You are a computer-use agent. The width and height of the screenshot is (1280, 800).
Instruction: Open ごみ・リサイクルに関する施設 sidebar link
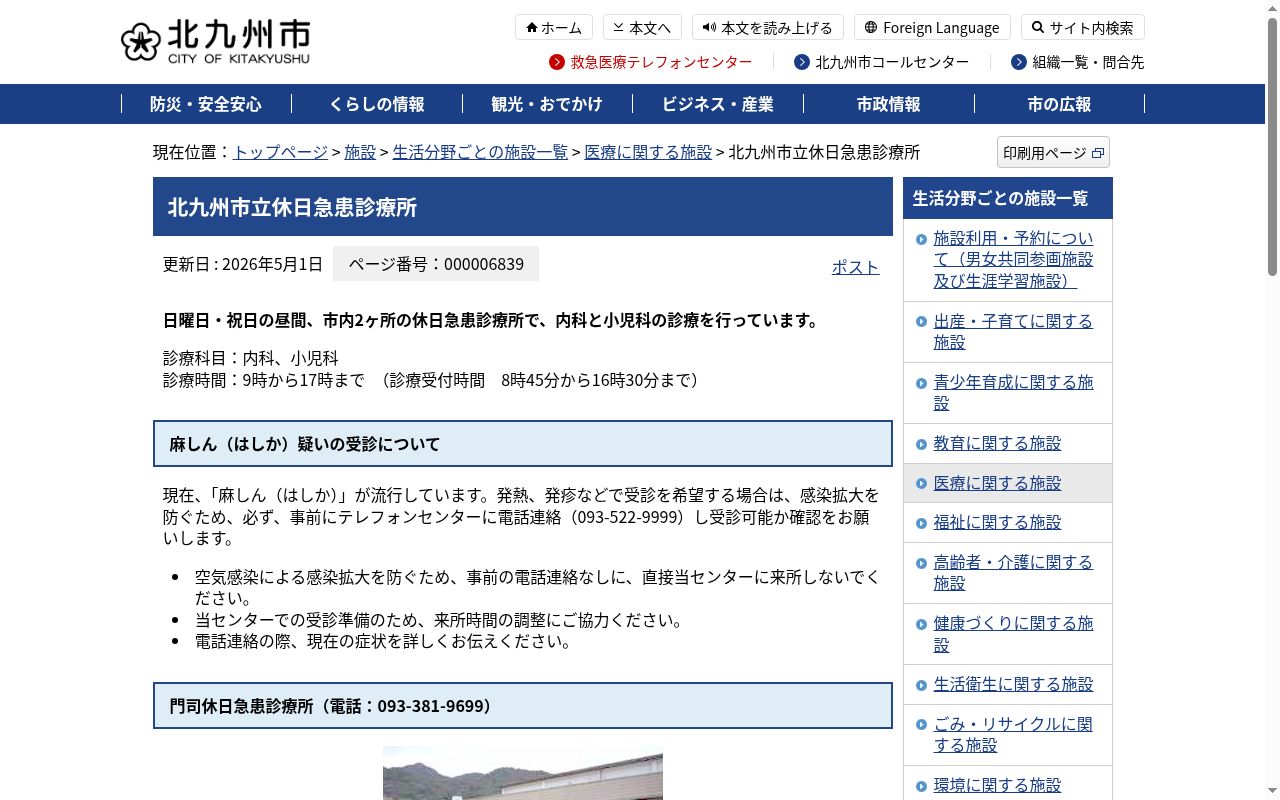(x=1014, y=735)
